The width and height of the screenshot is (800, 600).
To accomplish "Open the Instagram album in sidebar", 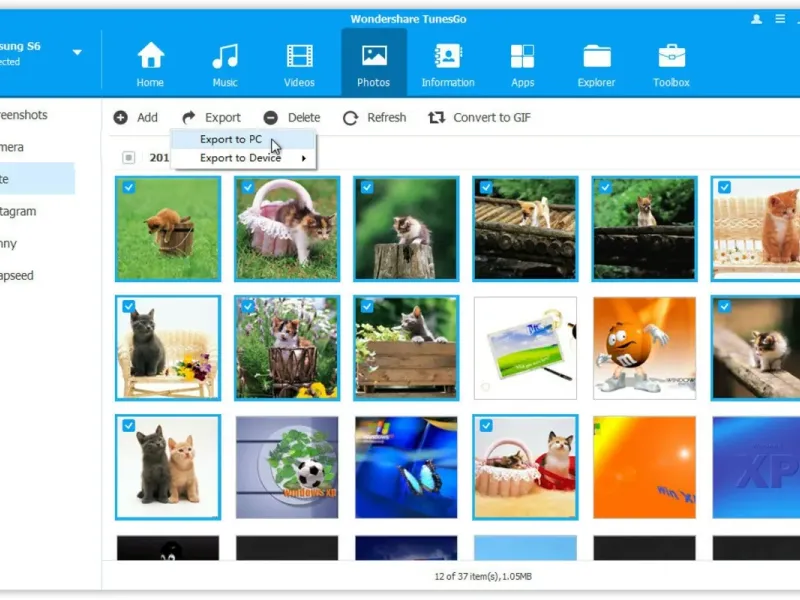I will click(37, 211).
